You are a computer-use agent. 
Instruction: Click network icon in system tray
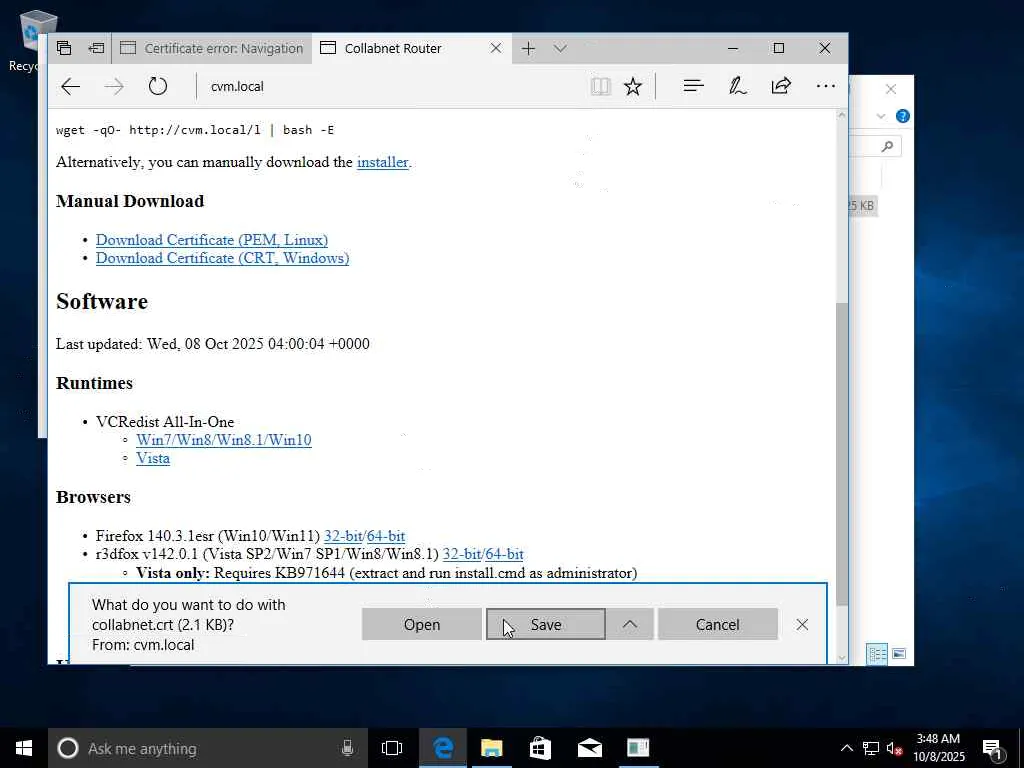pos(871,748)
